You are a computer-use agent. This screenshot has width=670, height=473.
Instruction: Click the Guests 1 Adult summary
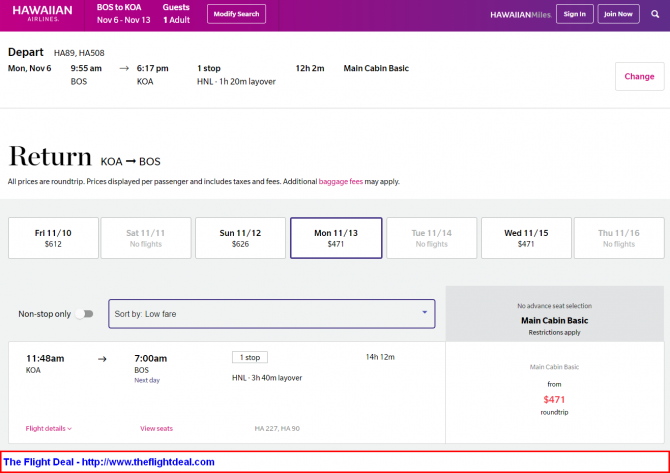coord(176,14)
